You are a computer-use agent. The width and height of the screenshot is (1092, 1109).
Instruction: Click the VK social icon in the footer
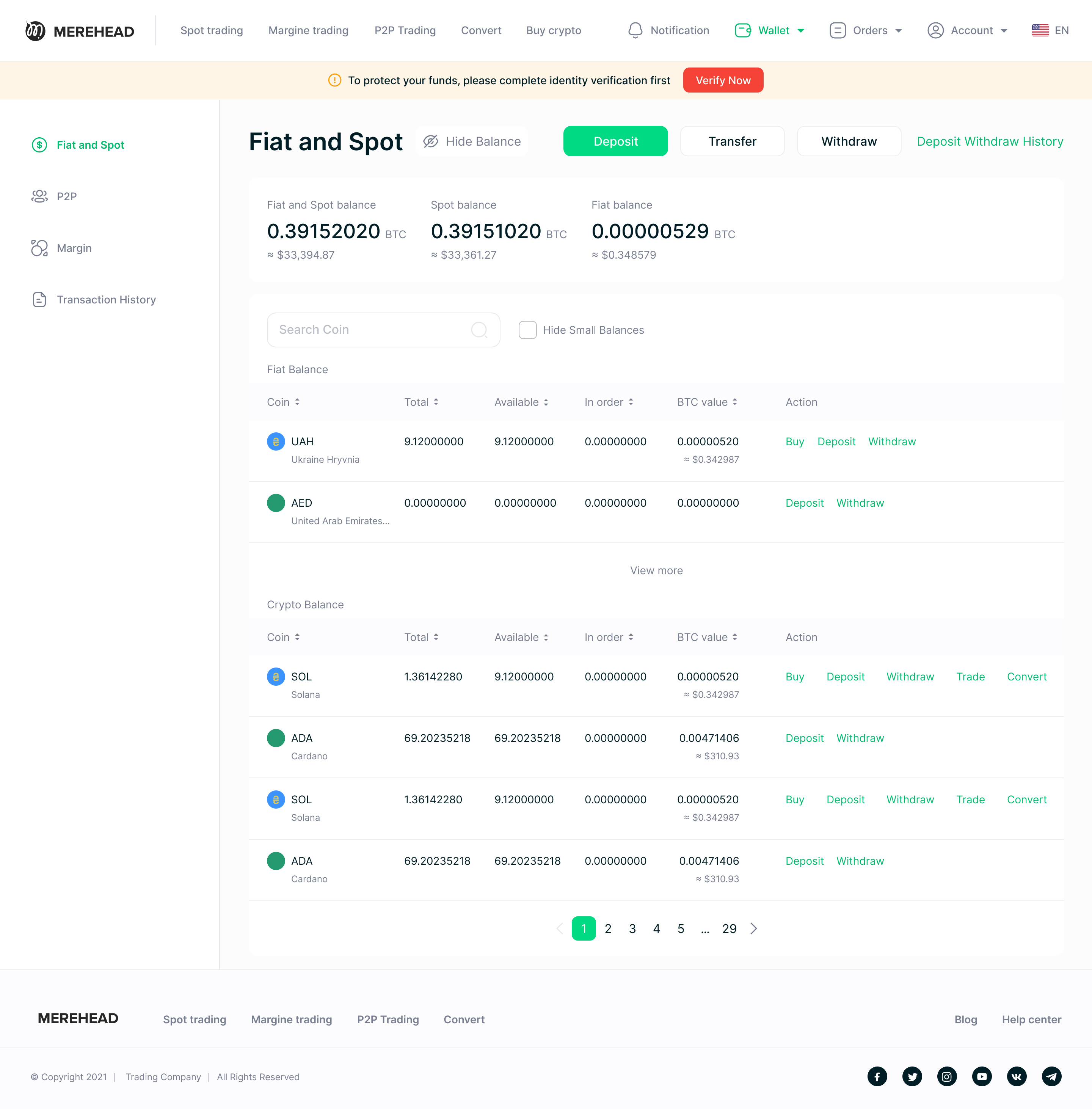point(1016,1076)
